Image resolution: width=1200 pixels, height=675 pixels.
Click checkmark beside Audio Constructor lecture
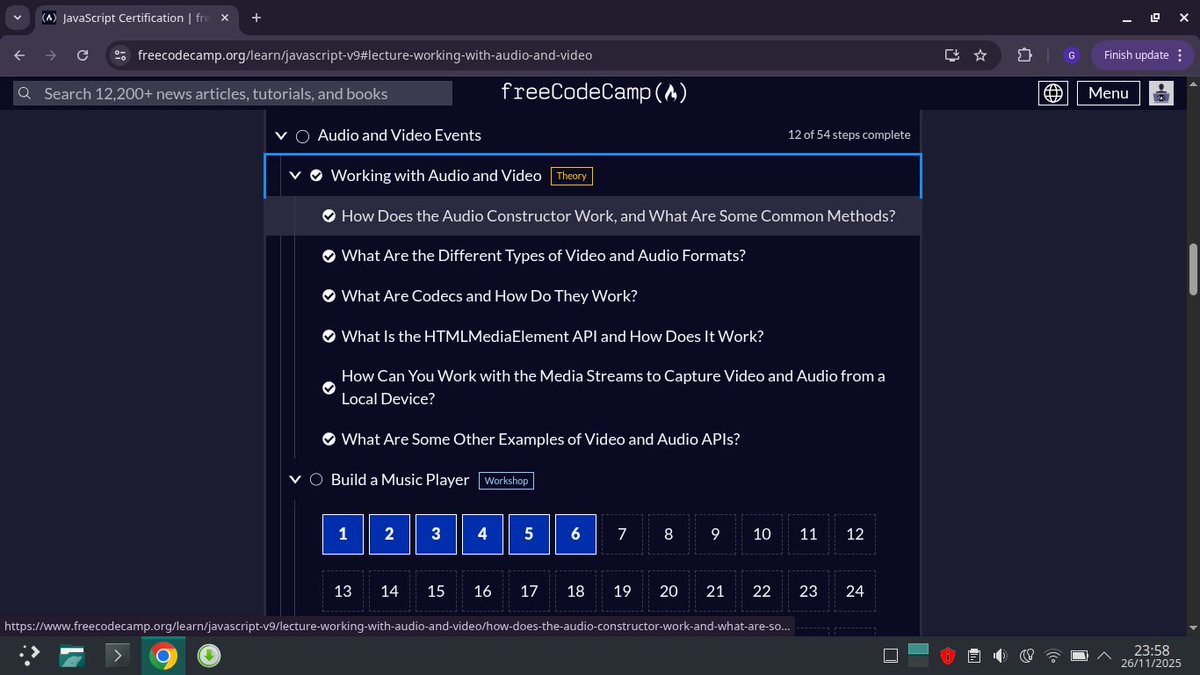tap(328, 215)
